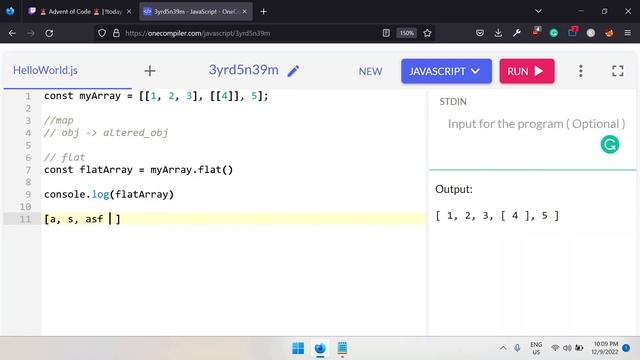Click the output text '[ 1, 2, 3, [ 4 ], 5 ]'
Image resolution: width=640 pixels, height=360 pixels.
point(497,216)
